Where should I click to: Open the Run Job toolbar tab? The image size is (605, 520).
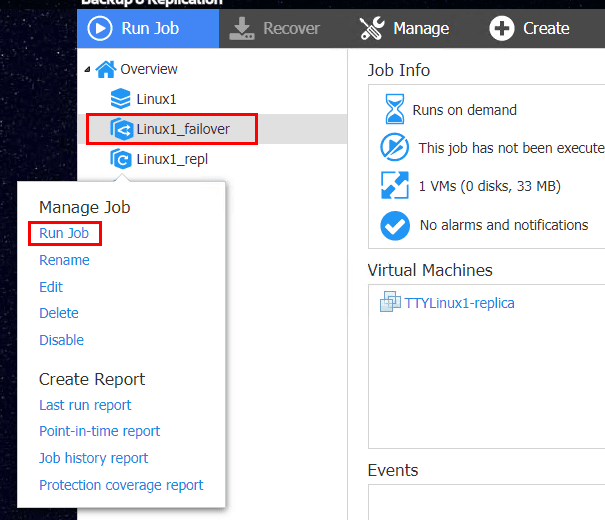[148, 29]
